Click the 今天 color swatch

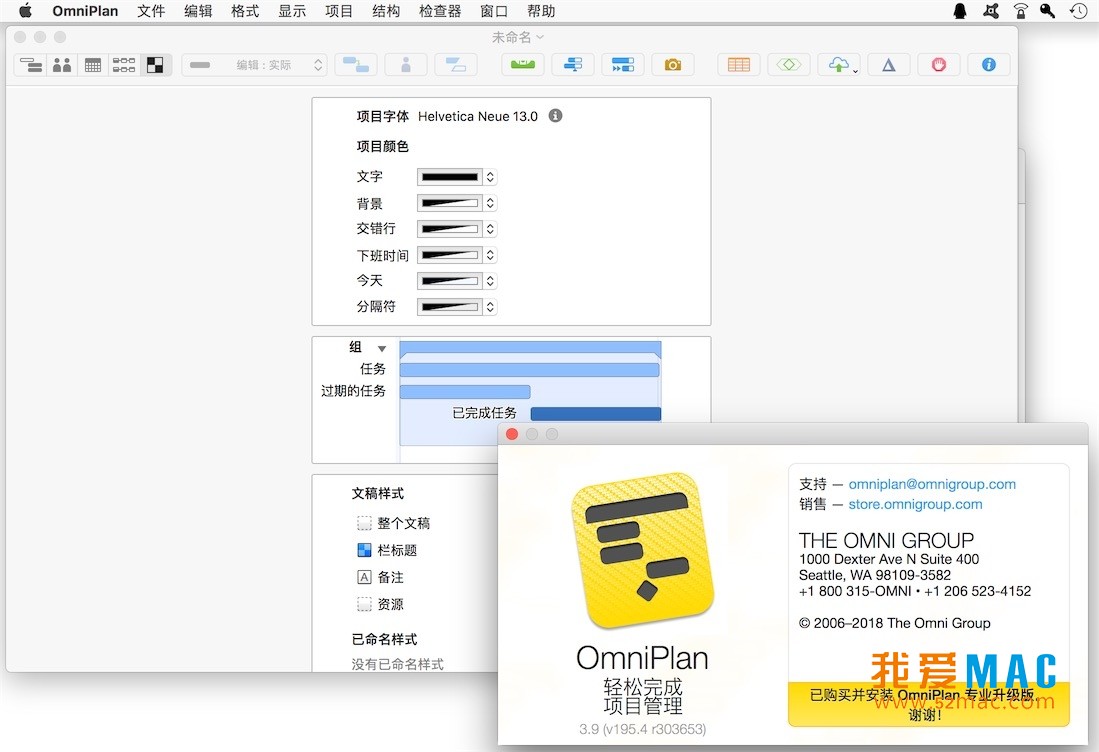[x=449, y=281]
